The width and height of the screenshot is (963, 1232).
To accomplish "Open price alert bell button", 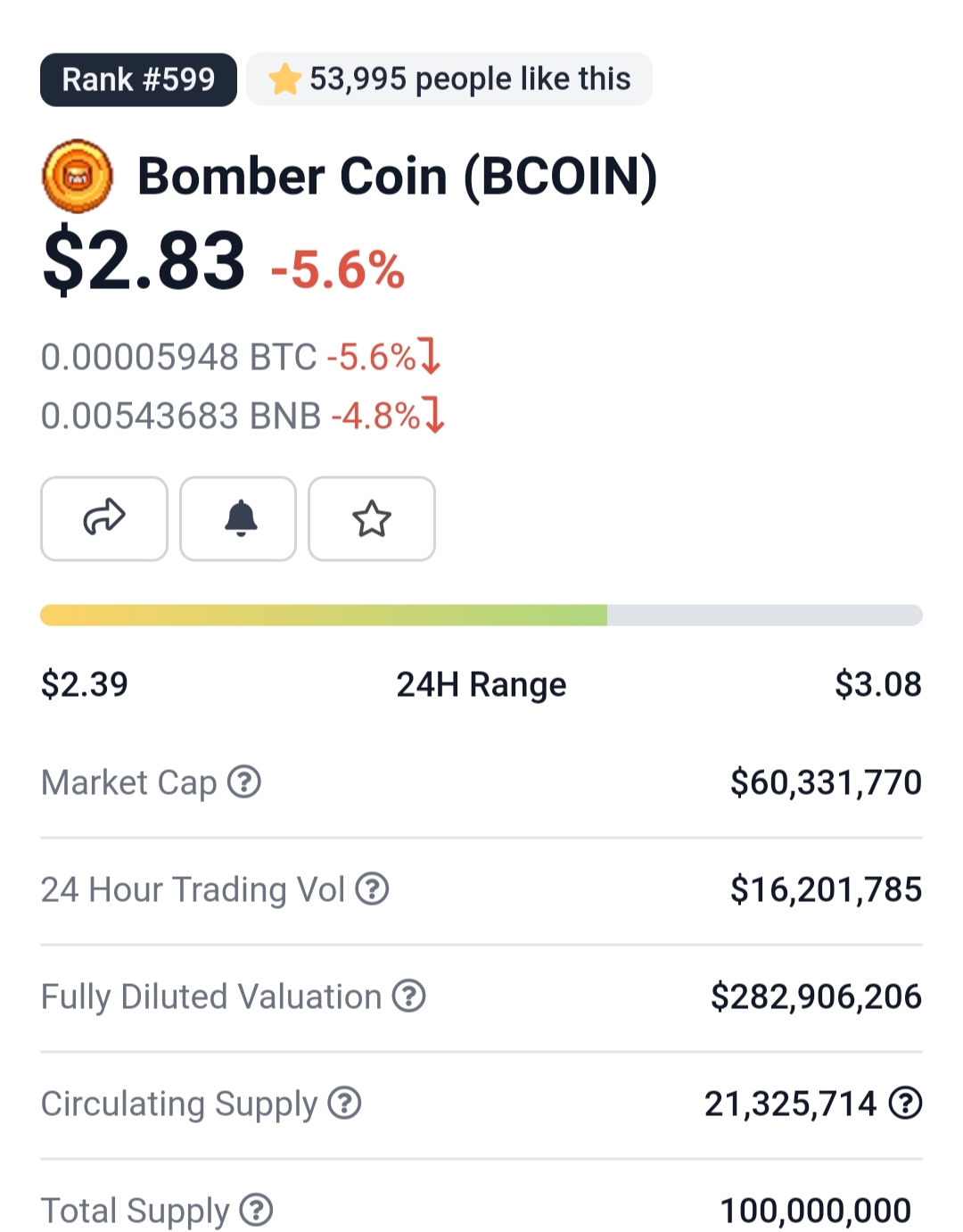I will pyautogui.click(x=238, y=518).
